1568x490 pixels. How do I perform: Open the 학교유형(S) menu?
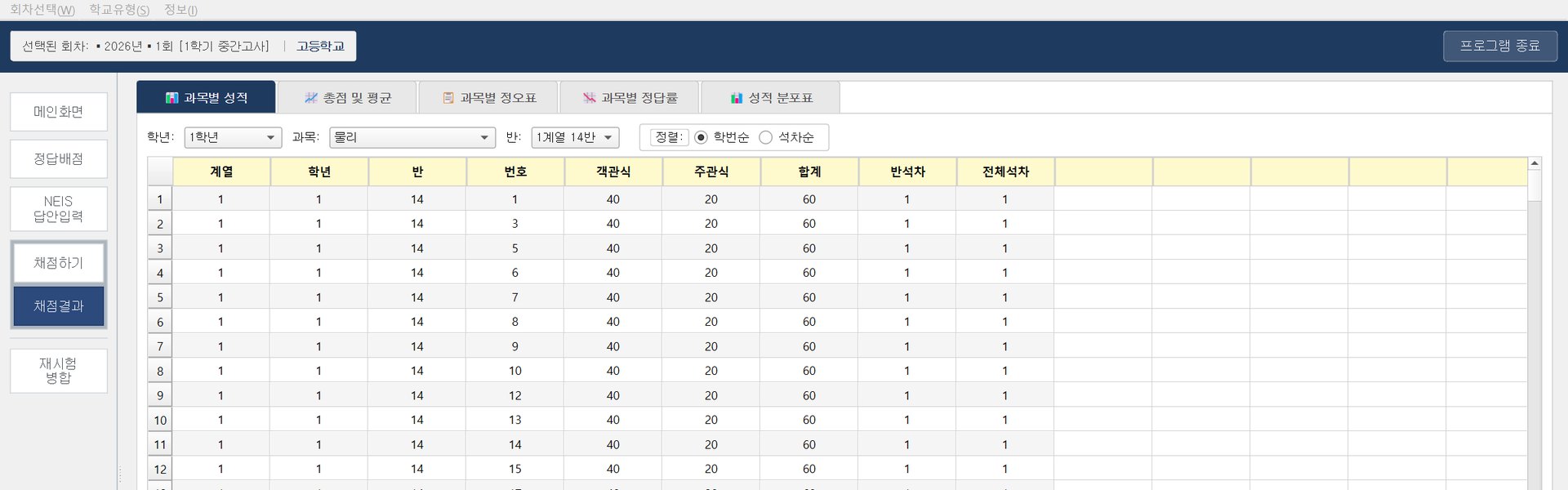pyautogui.click(x=119, y=10)
